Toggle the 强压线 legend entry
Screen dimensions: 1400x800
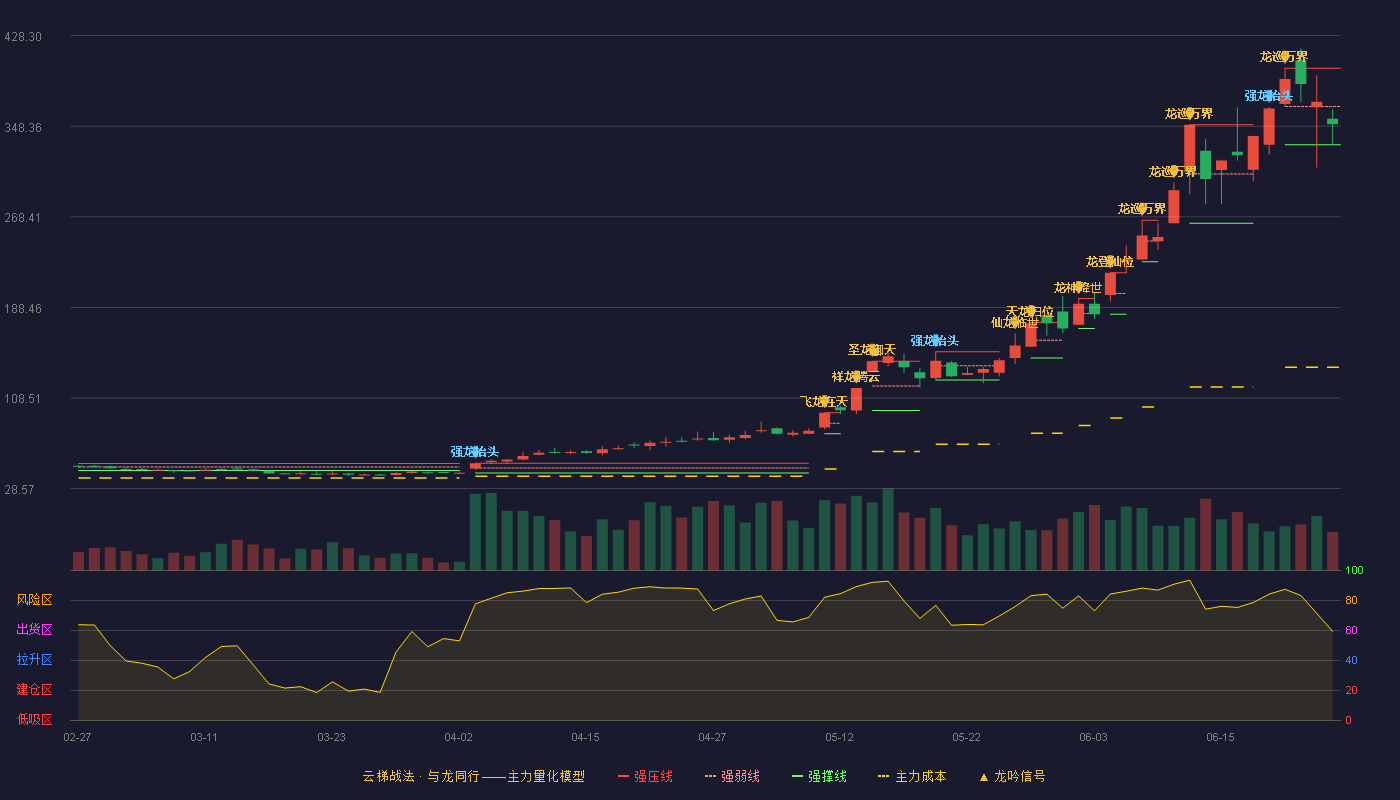pyautogui.click(x=645, y=776)
